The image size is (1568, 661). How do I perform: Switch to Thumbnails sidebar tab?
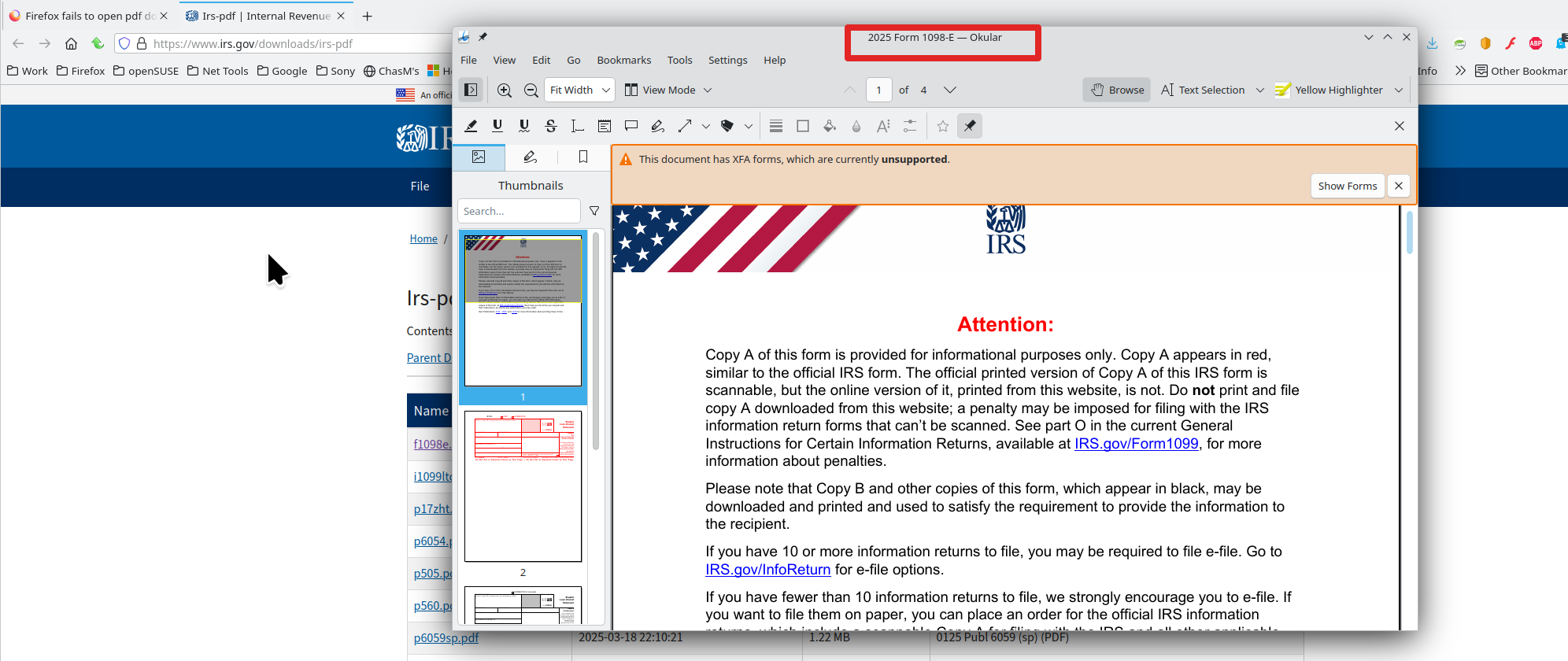pyautogui.click(x=479, y=157)
